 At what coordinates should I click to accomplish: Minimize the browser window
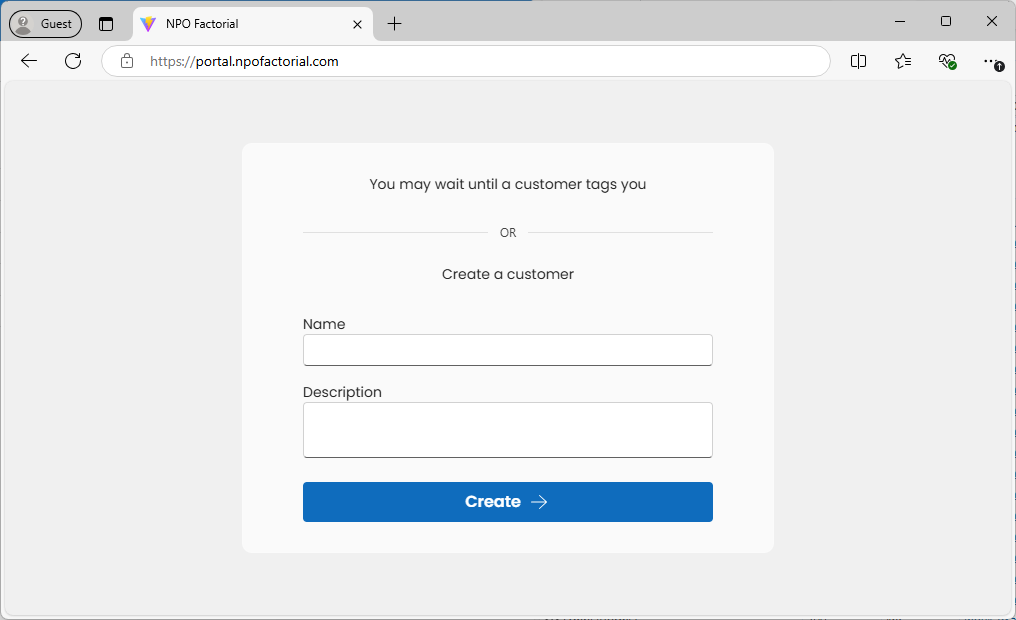coord(900,21)
